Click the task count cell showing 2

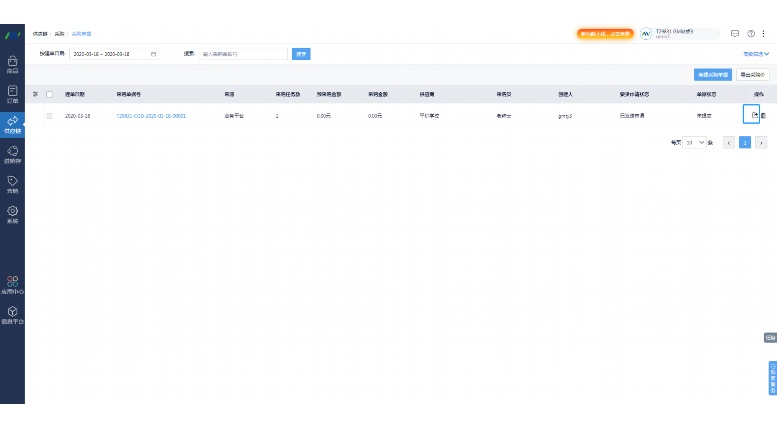point(277,116)
